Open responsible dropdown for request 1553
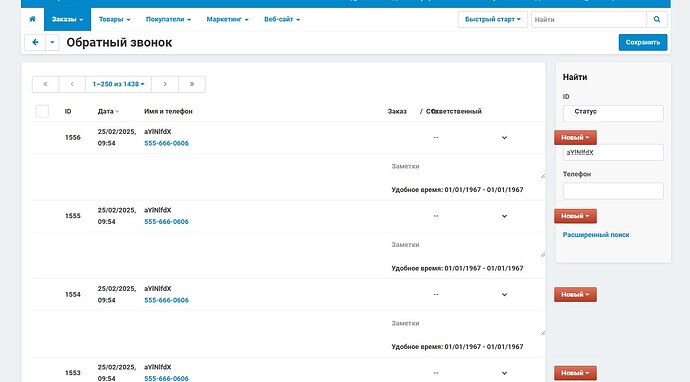This screenshot has width=690, height=382. 504,373
